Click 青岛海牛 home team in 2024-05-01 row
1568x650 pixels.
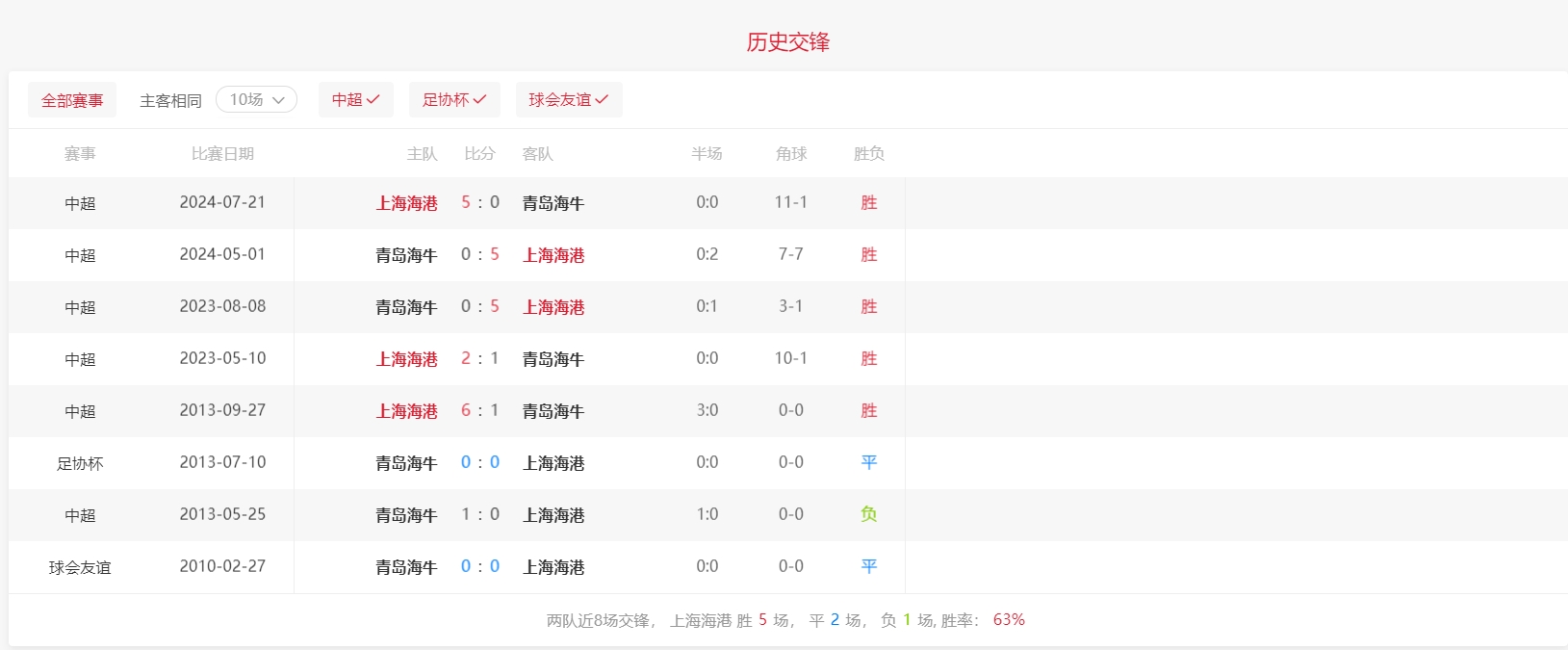[406, 255]
